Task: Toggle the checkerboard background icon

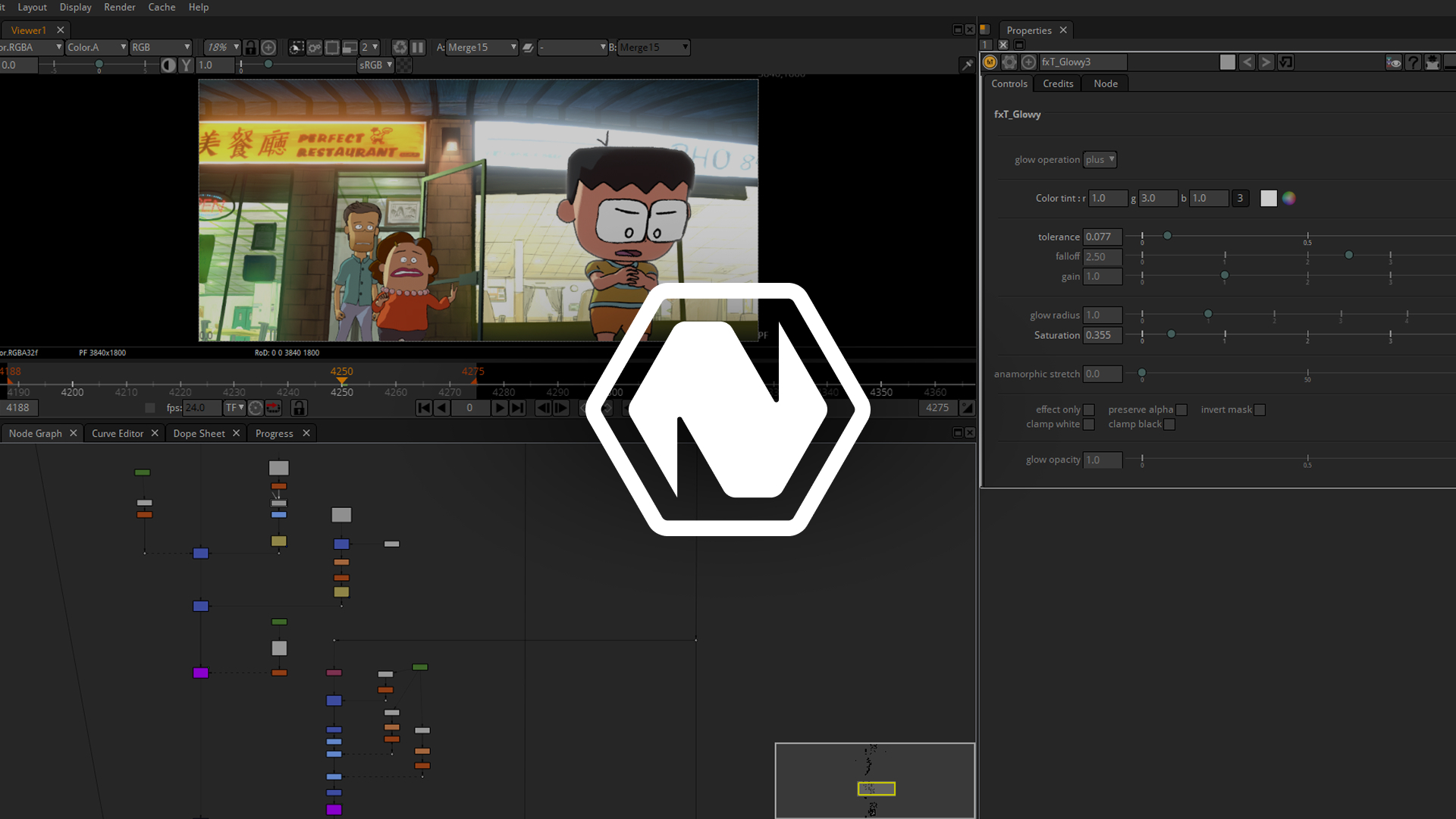Action: [405, 65]
